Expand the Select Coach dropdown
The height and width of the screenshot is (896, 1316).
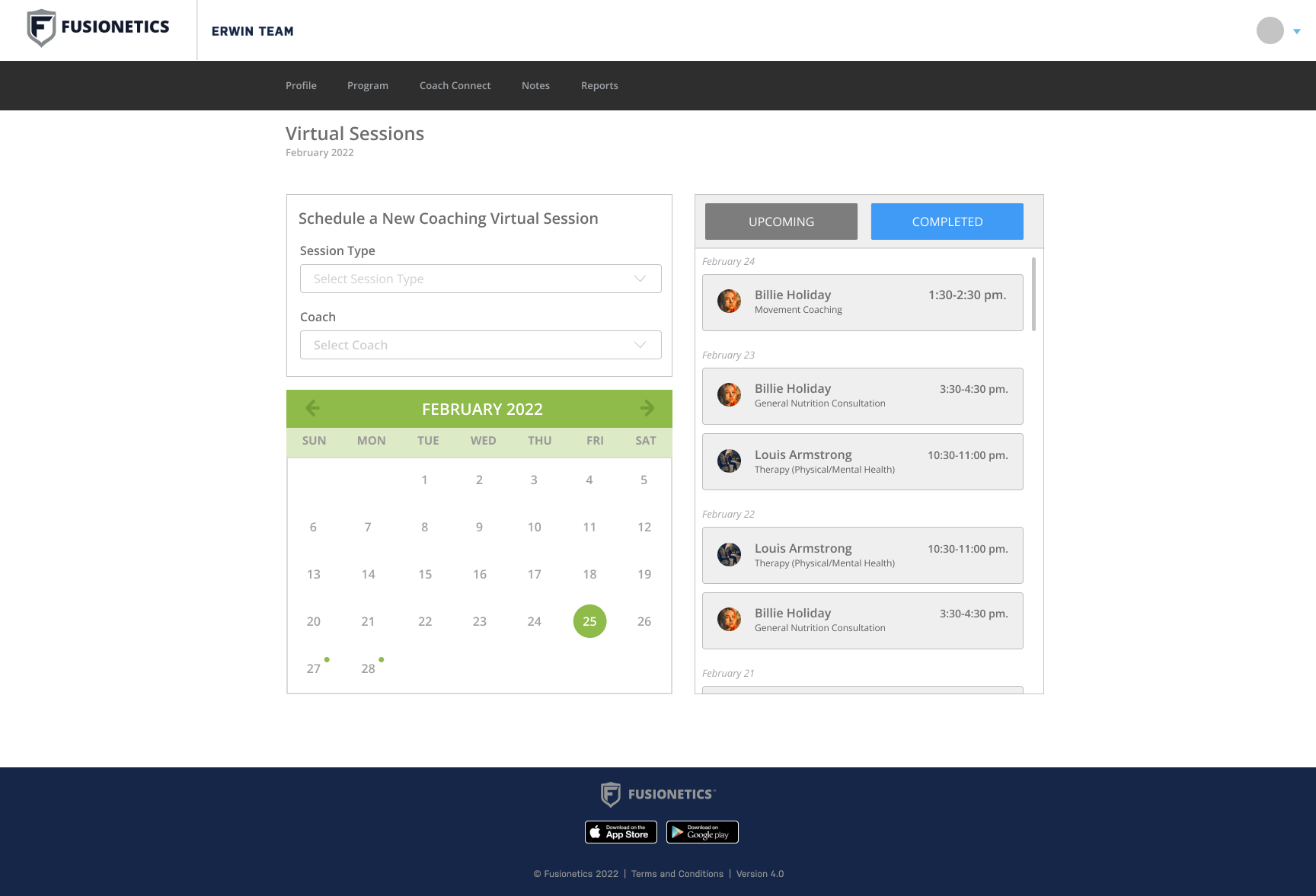[481, 345]
